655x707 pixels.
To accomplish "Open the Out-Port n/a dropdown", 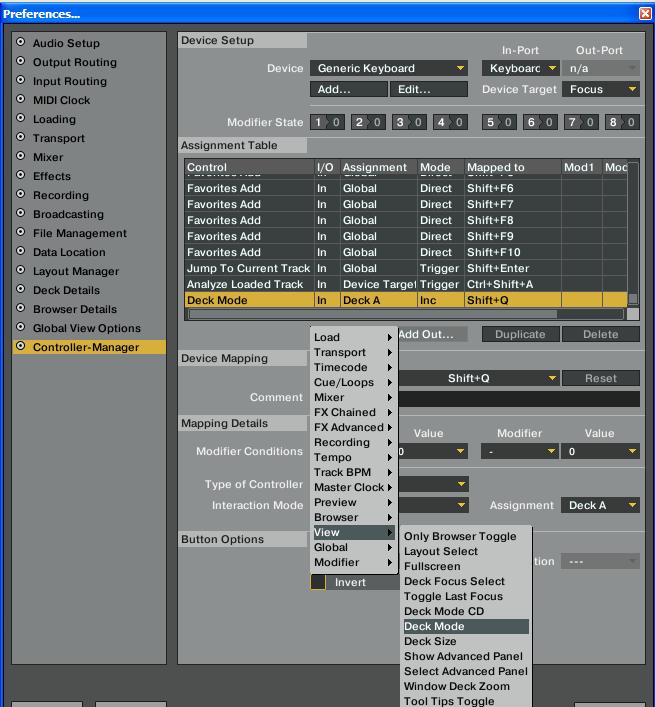I will click(x=601, y=68).
